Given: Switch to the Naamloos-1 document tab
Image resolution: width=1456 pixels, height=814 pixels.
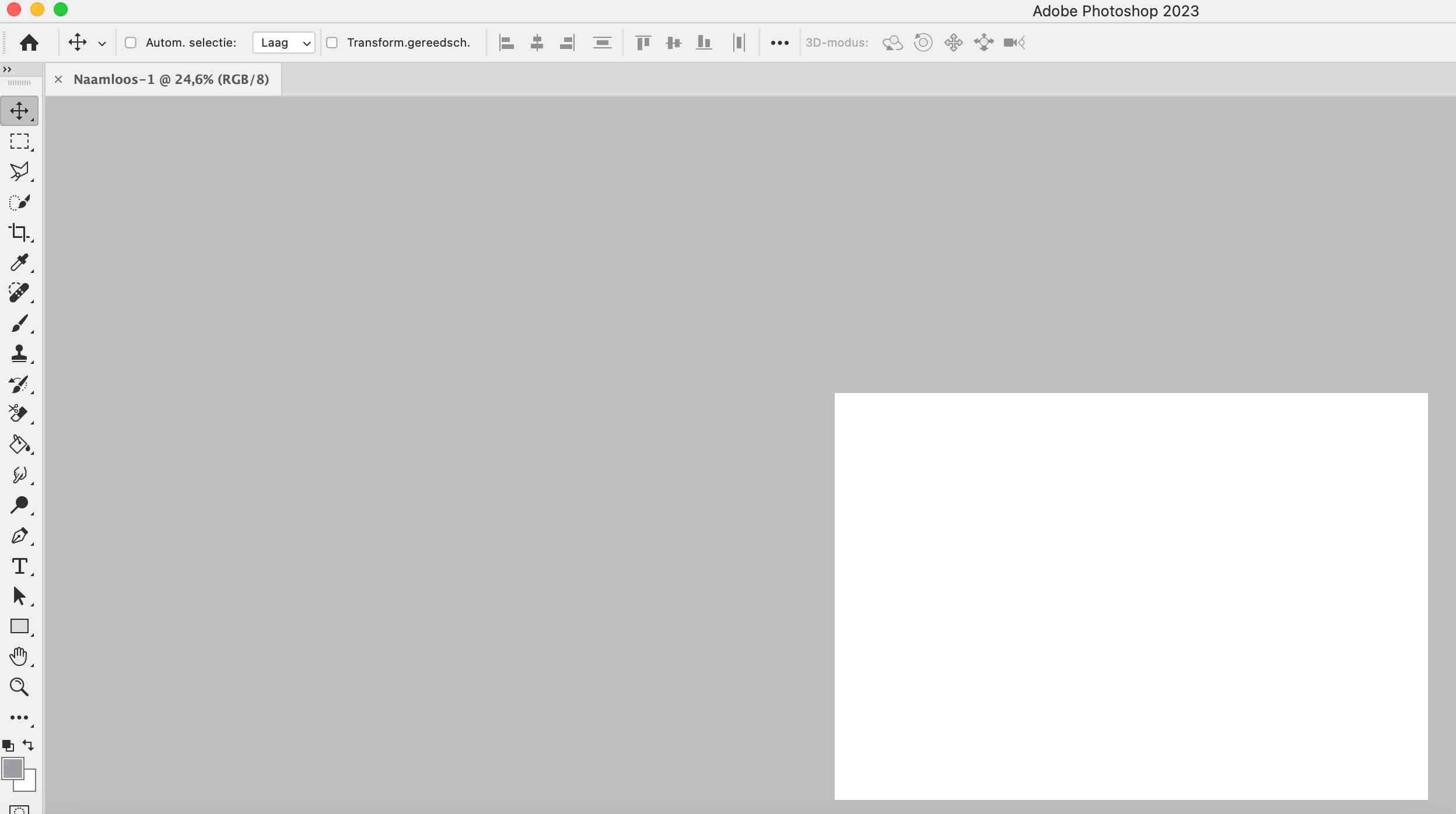Looking at the screenshot, I should (x=171, y=79).
